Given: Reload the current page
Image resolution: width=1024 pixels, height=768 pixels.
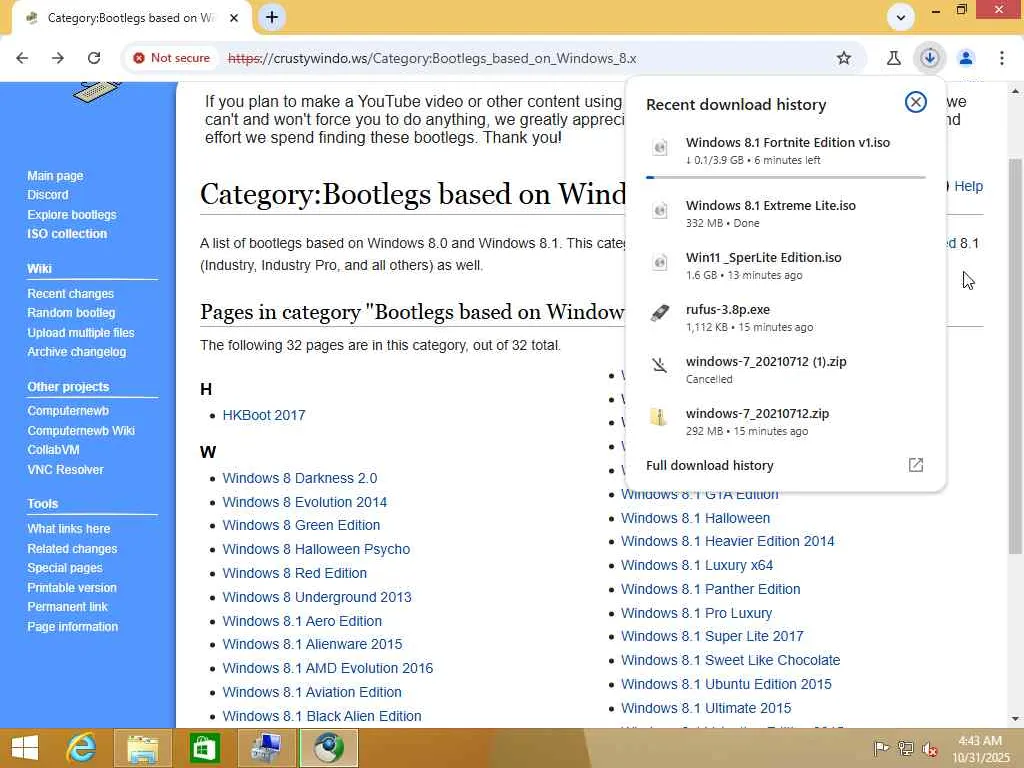Looking at the screenshot, I should click(x=94, y=58).
